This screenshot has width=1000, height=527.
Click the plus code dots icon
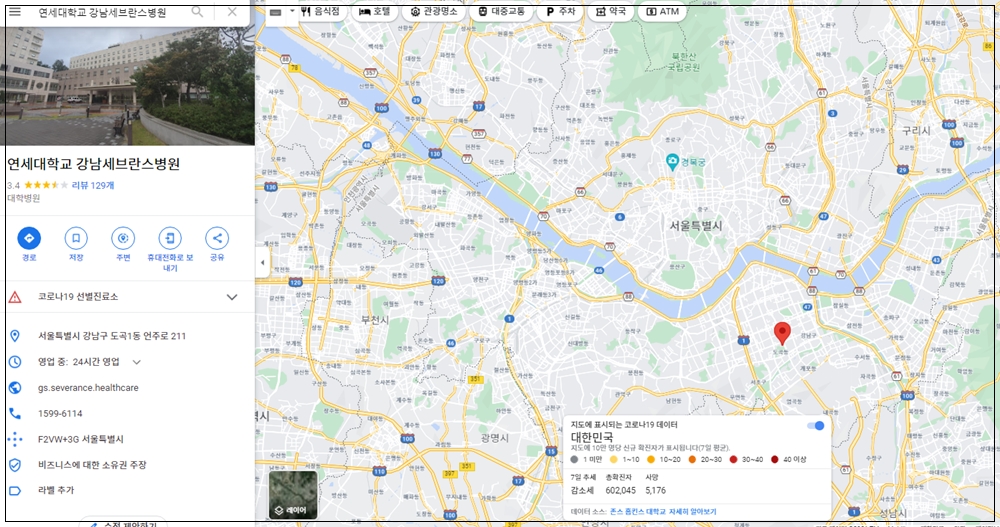(x=15, y=439)
